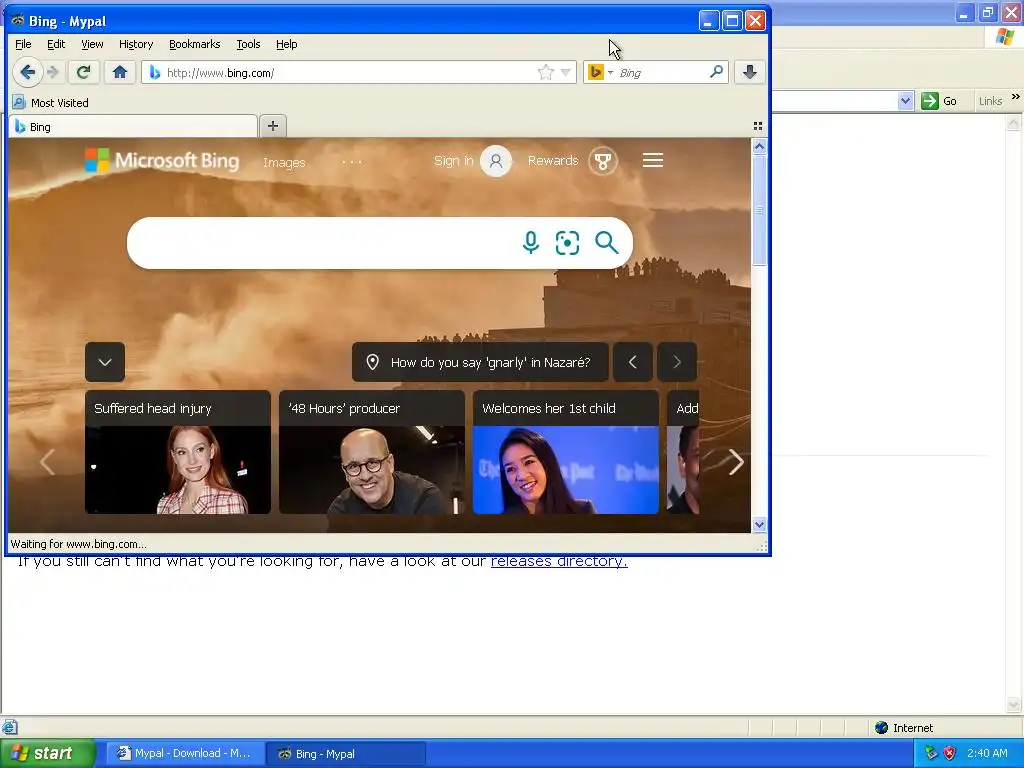Click the Bing - Mypal taskbar button
This screenshot has height=768, width=1024.
click(346, 754)
